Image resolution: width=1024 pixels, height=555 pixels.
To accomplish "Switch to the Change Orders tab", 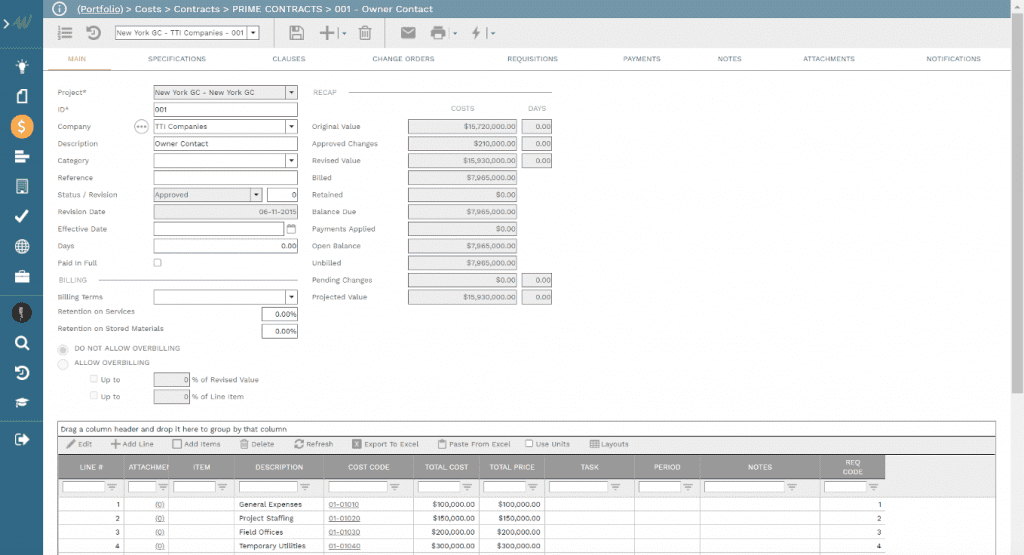I will click(x=403, y=59).
